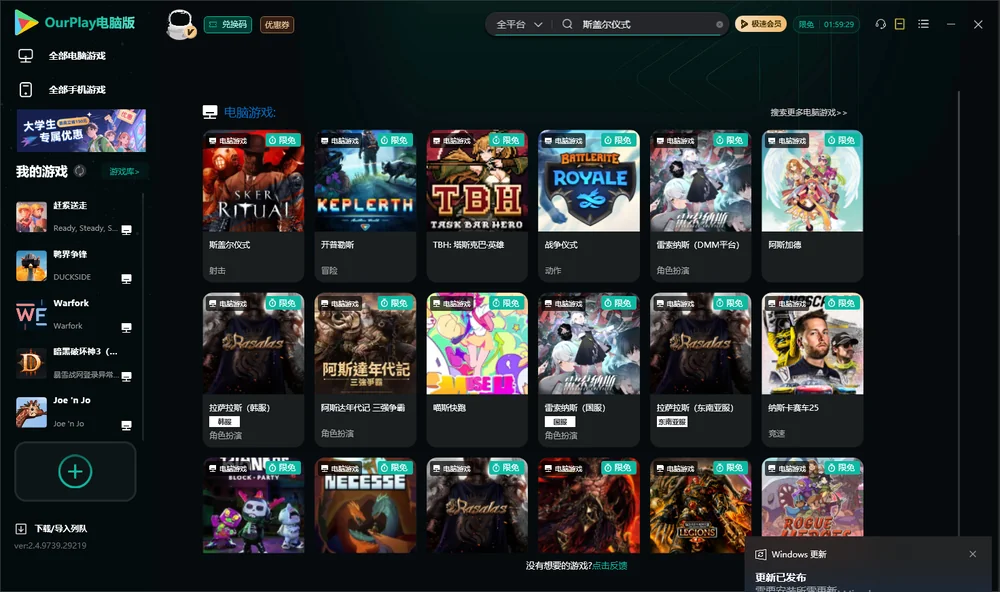Clear the search field text
The image size is (1000, 592).
coord(719,24)
